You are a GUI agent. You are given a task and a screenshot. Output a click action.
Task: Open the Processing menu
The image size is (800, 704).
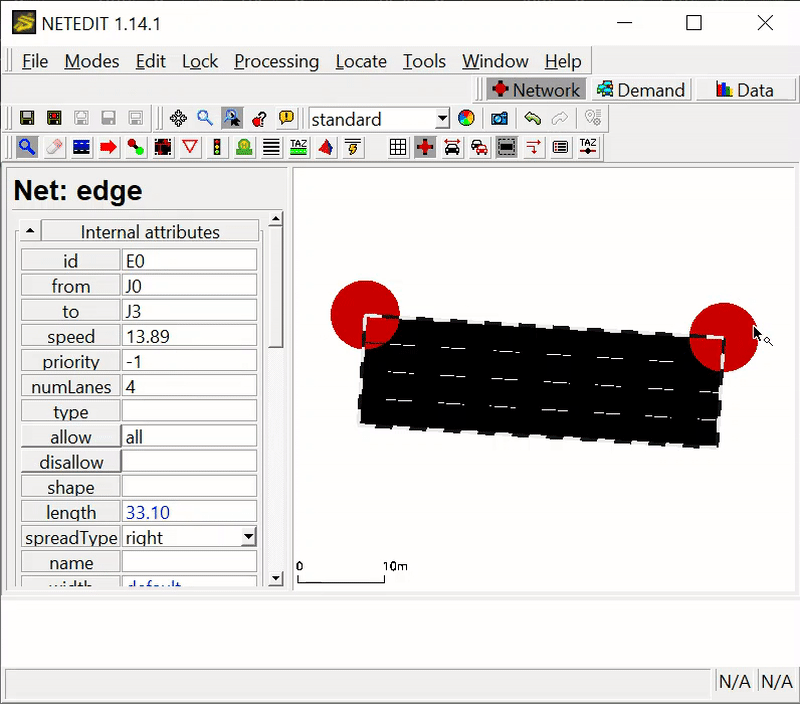(x=277, y=61)
